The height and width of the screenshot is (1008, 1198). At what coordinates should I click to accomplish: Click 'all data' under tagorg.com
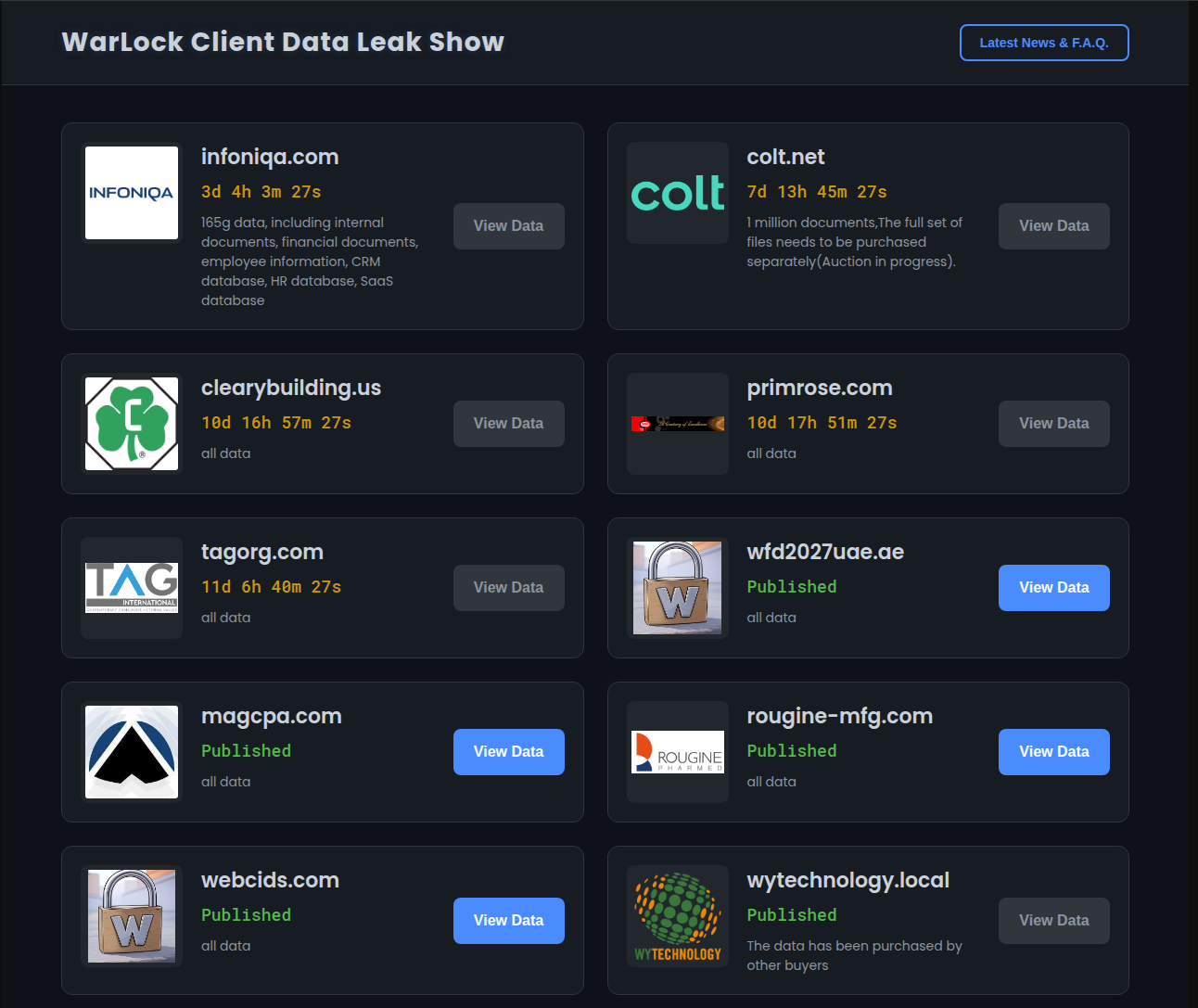226,618
